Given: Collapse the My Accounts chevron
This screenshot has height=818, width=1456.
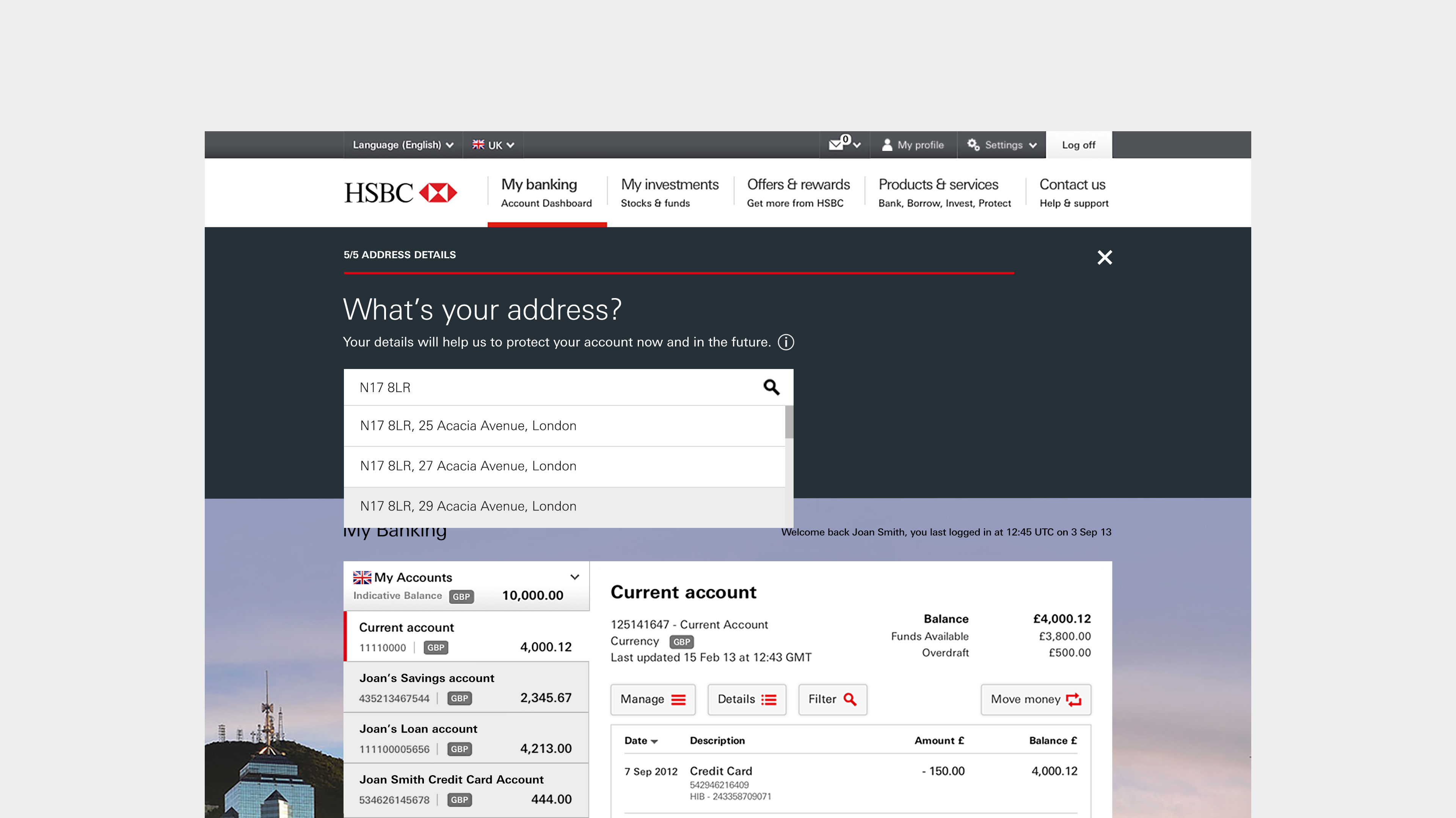Looking at the screenshot, I should [575, 577].
